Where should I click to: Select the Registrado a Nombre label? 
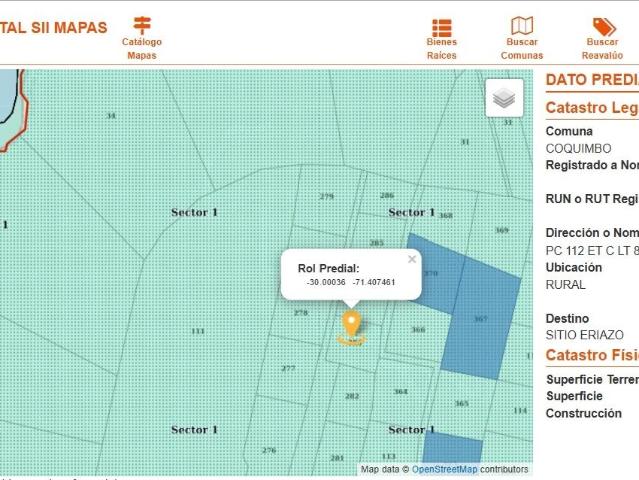(592, 165)
